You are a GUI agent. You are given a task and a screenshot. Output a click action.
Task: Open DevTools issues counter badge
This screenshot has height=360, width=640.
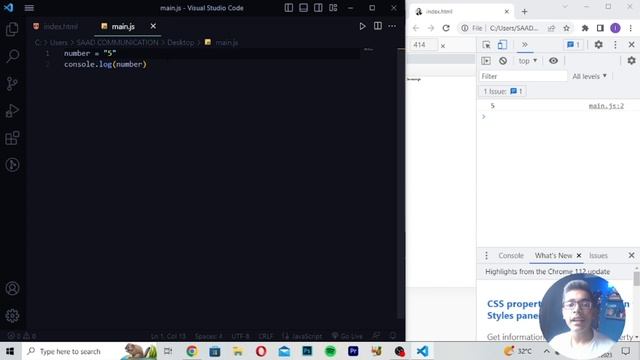[x=573, y=44]
